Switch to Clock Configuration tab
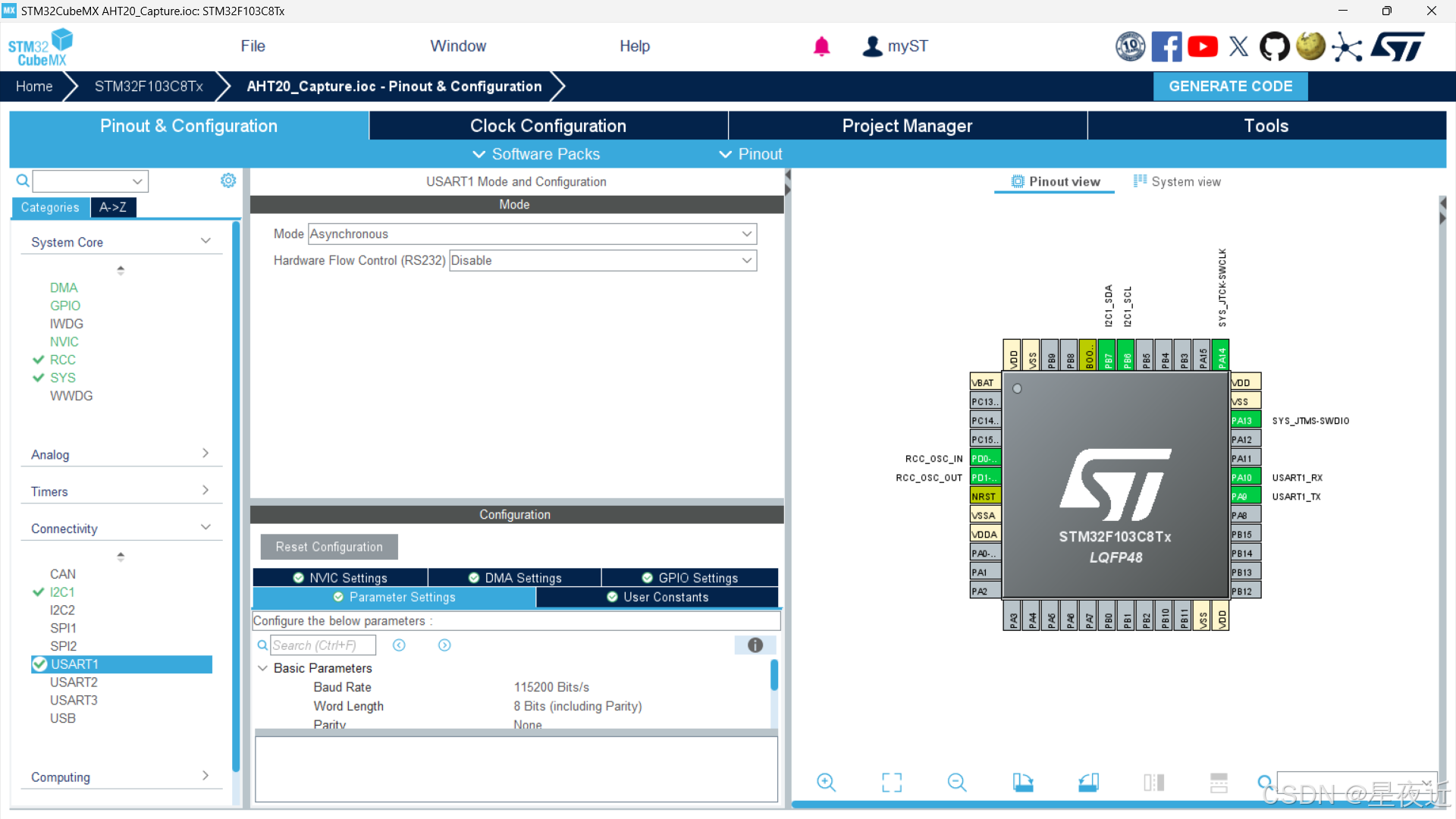 pyautogui.click(x=548, y=126)
